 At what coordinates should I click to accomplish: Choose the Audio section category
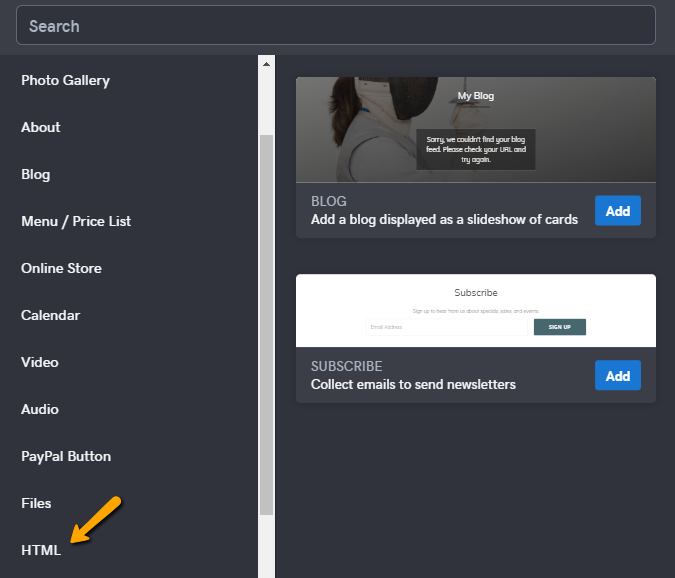pos(40,409)
